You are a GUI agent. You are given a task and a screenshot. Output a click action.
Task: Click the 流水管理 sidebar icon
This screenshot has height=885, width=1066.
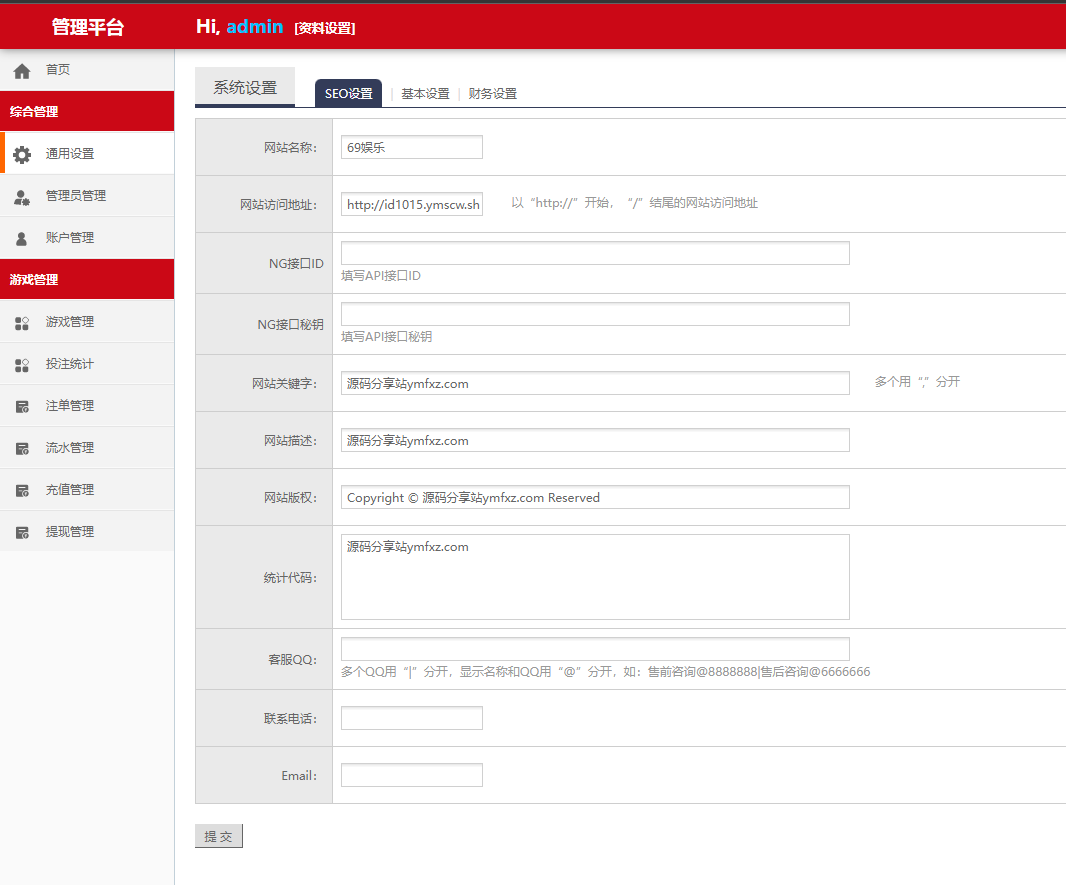[22, 449]
